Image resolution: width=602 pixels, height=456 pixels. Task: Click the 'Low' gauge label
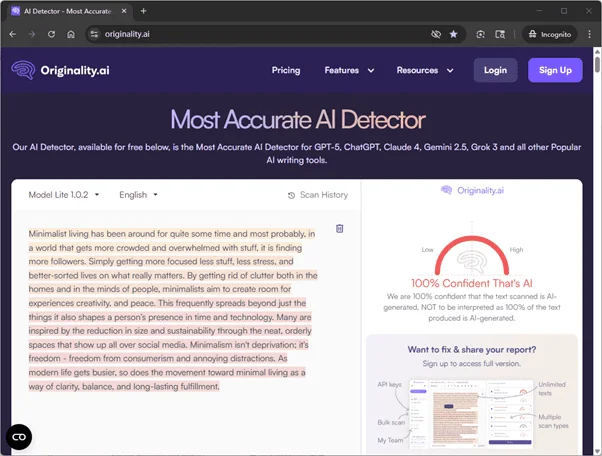tap(427, 250)
